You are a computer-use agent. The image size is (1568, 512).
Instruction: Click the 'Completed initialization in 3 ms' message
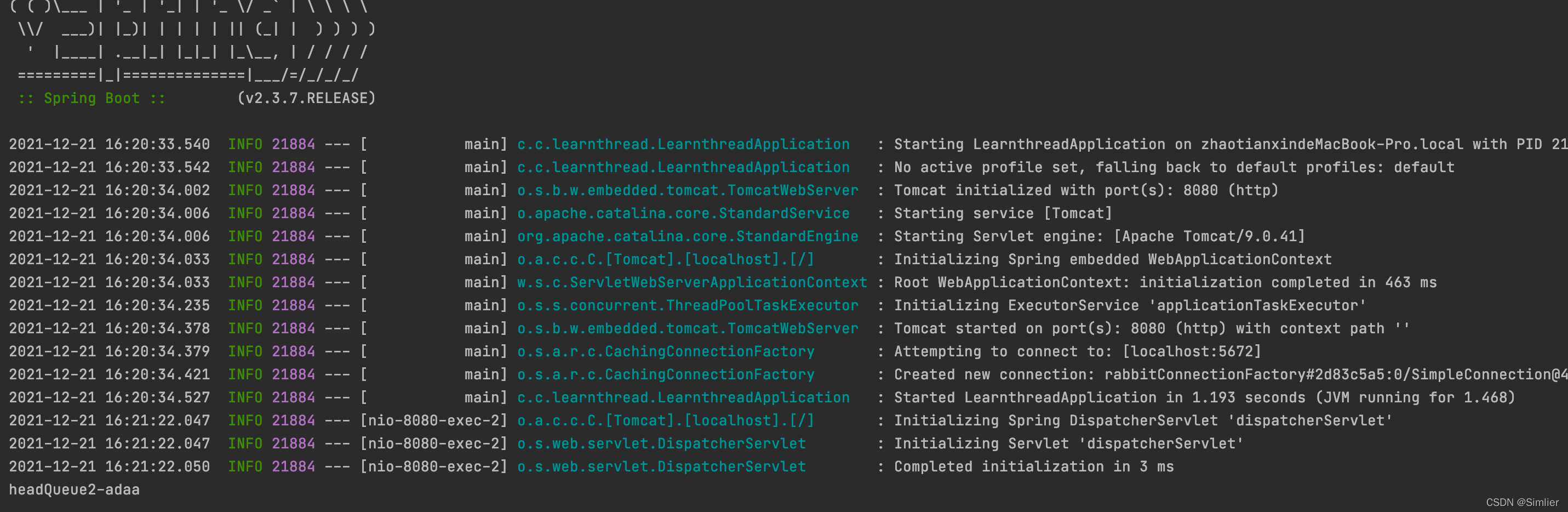click(x=1034, y=467)
